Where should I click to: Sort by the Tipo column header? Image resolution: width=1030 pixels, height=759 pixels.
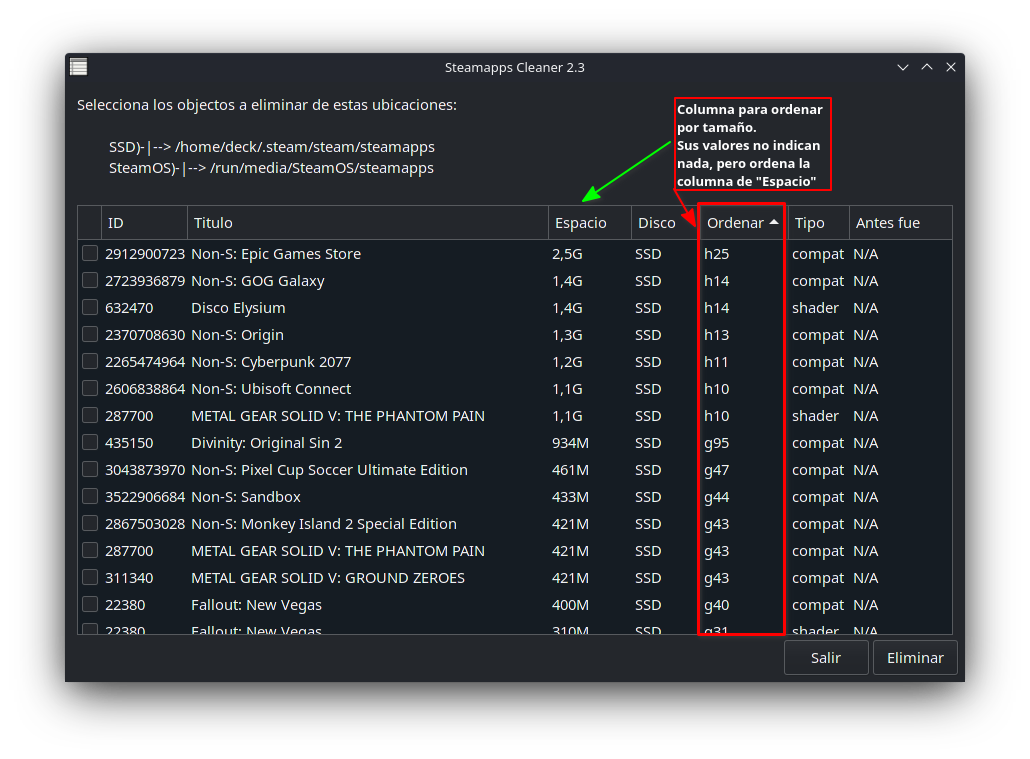tap(818, 223)
